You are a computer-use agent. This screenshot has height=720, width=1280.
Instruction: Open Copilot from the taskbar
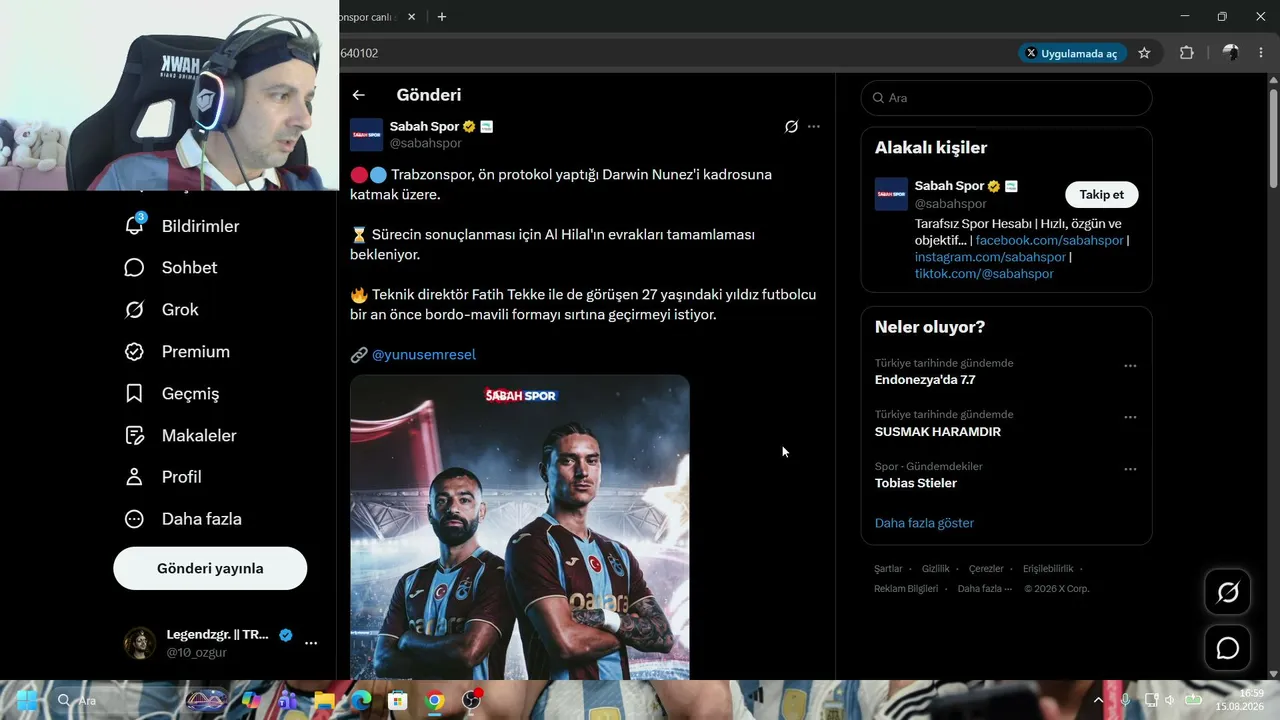(251, 700)
